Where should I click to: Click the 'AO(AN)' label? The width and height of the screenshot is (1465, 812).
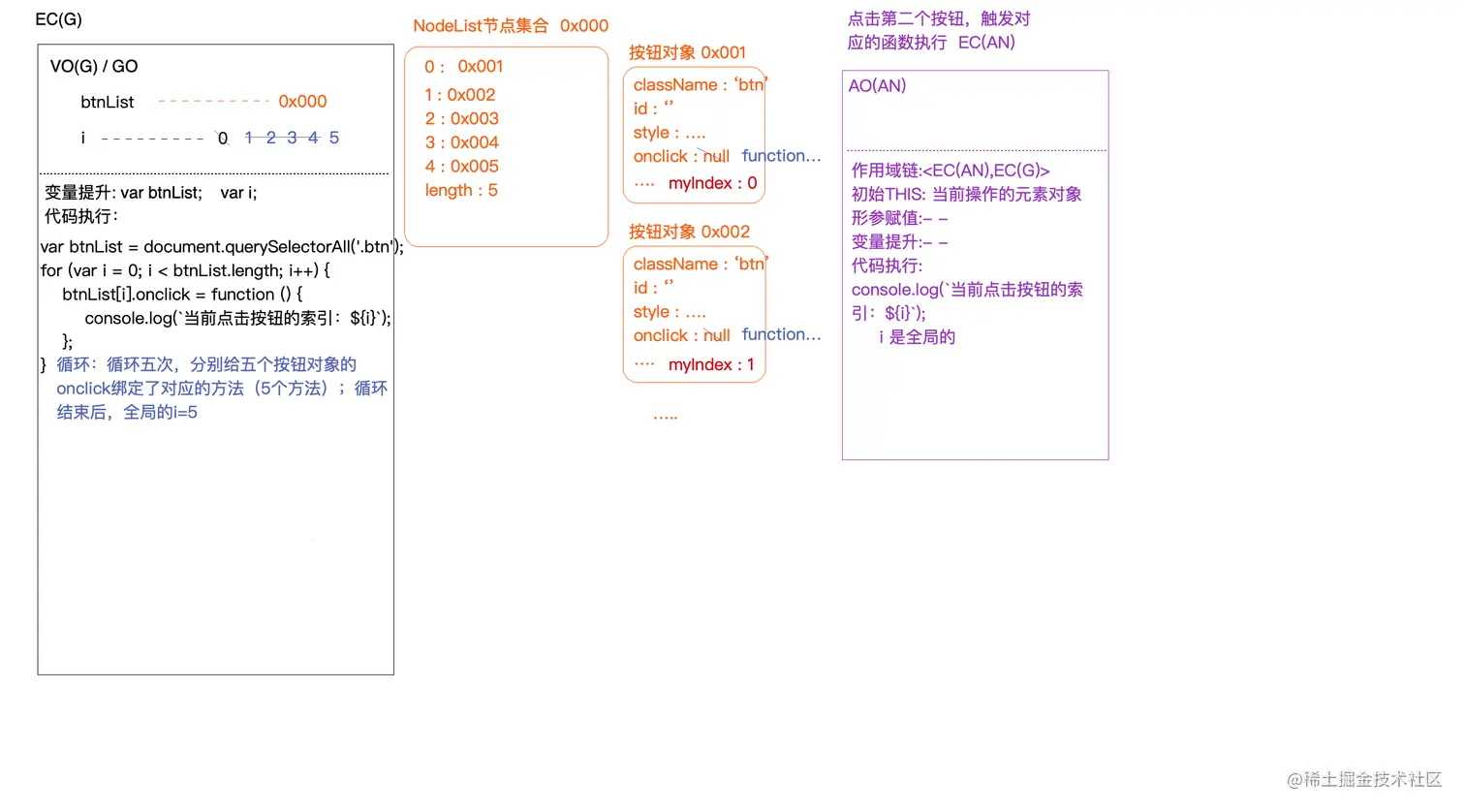click(878, 85)
